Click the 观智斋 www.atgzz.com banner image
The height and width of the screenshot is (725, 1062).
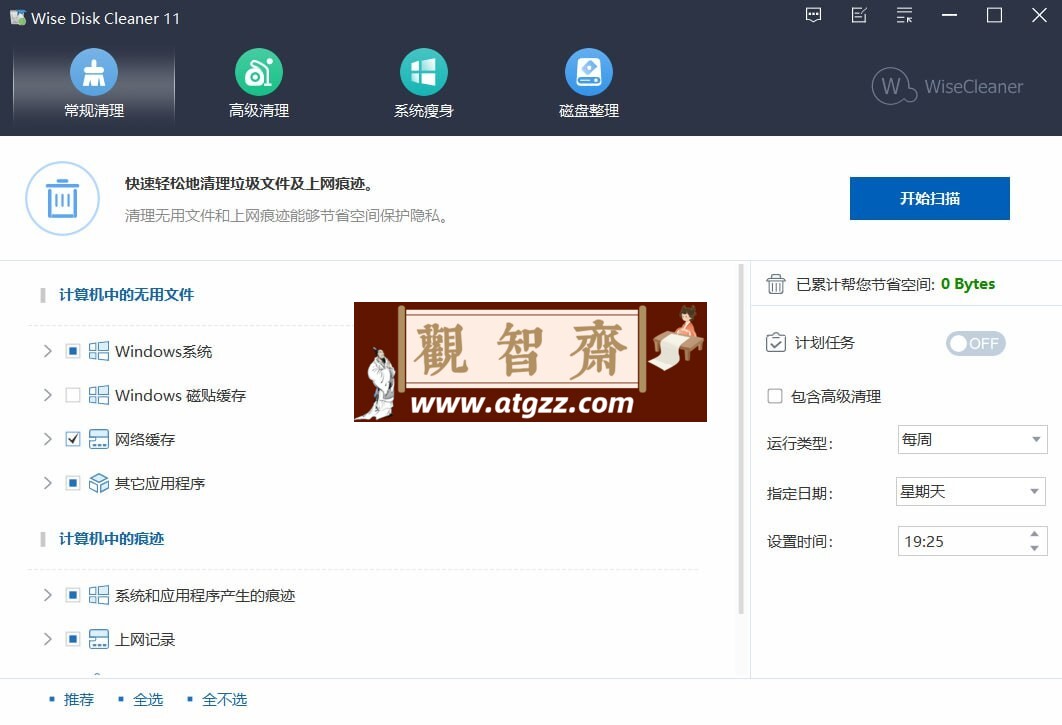pos(530,362)
